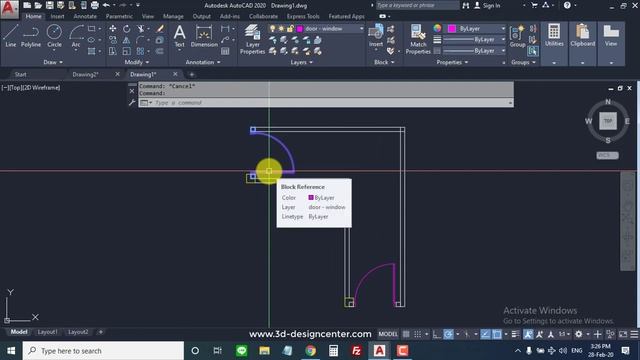This screenshot has width=640, height=360.
Task: Click the Move tool in Modify panel
Action: tap(113, 29)
